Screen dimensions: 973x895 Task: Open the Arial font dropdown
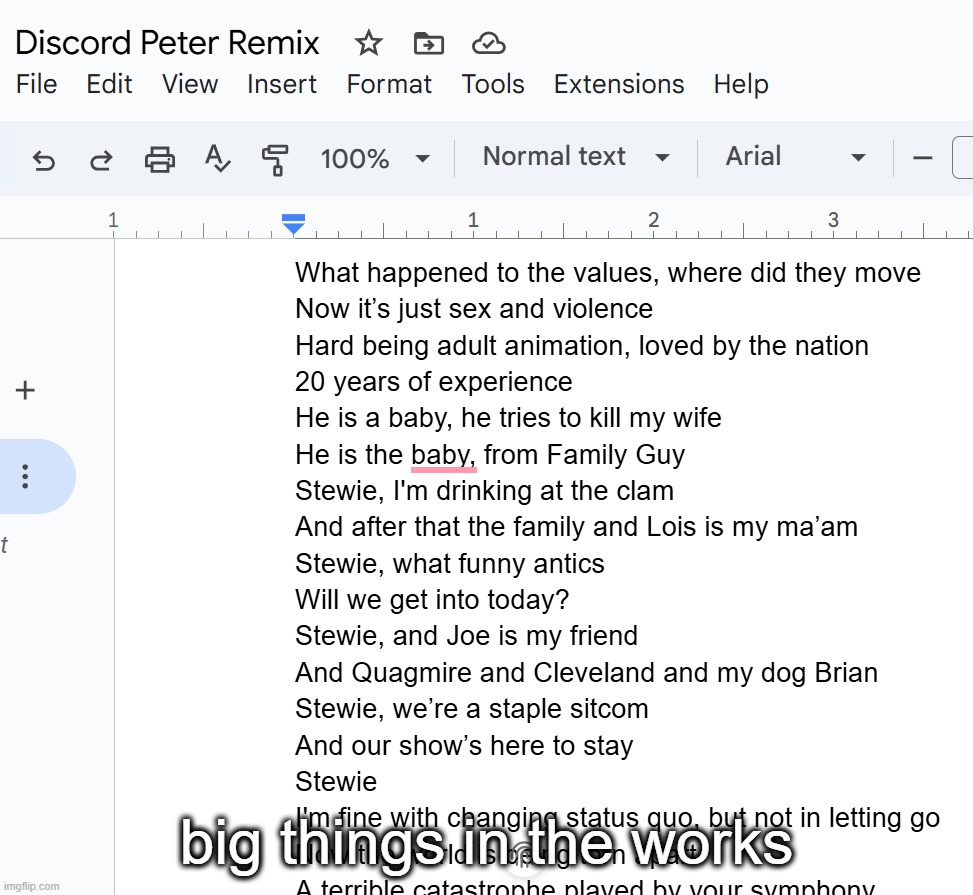tap(796, 156)
